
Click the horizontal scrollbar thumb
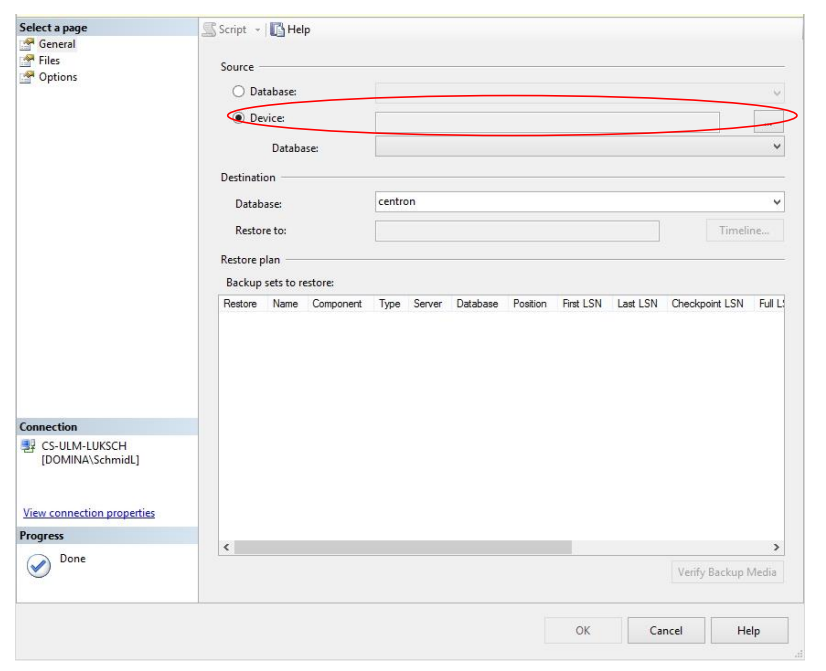403,548
